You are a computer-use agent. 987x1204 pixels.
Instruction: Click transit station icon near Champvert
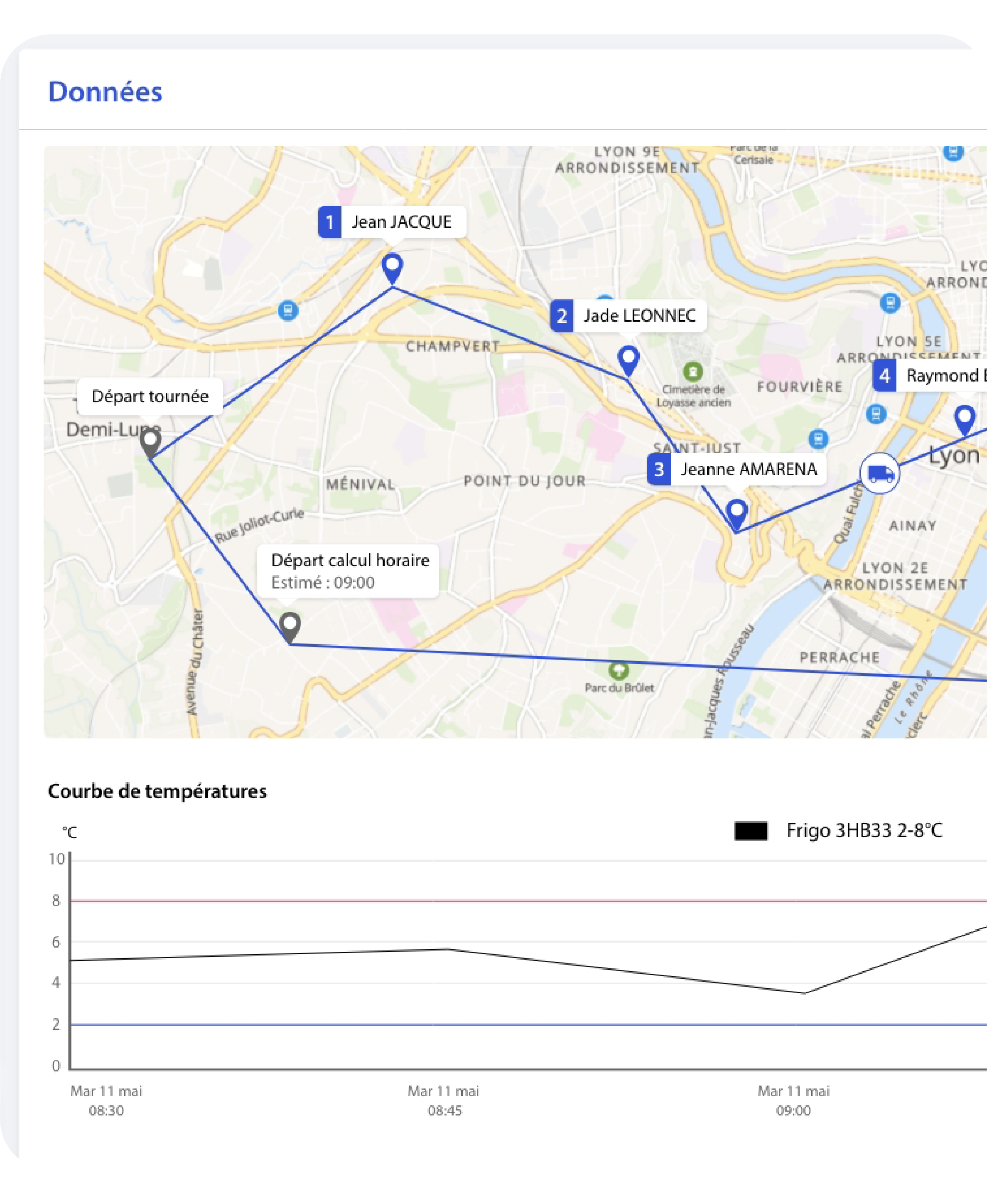[288, 310]
